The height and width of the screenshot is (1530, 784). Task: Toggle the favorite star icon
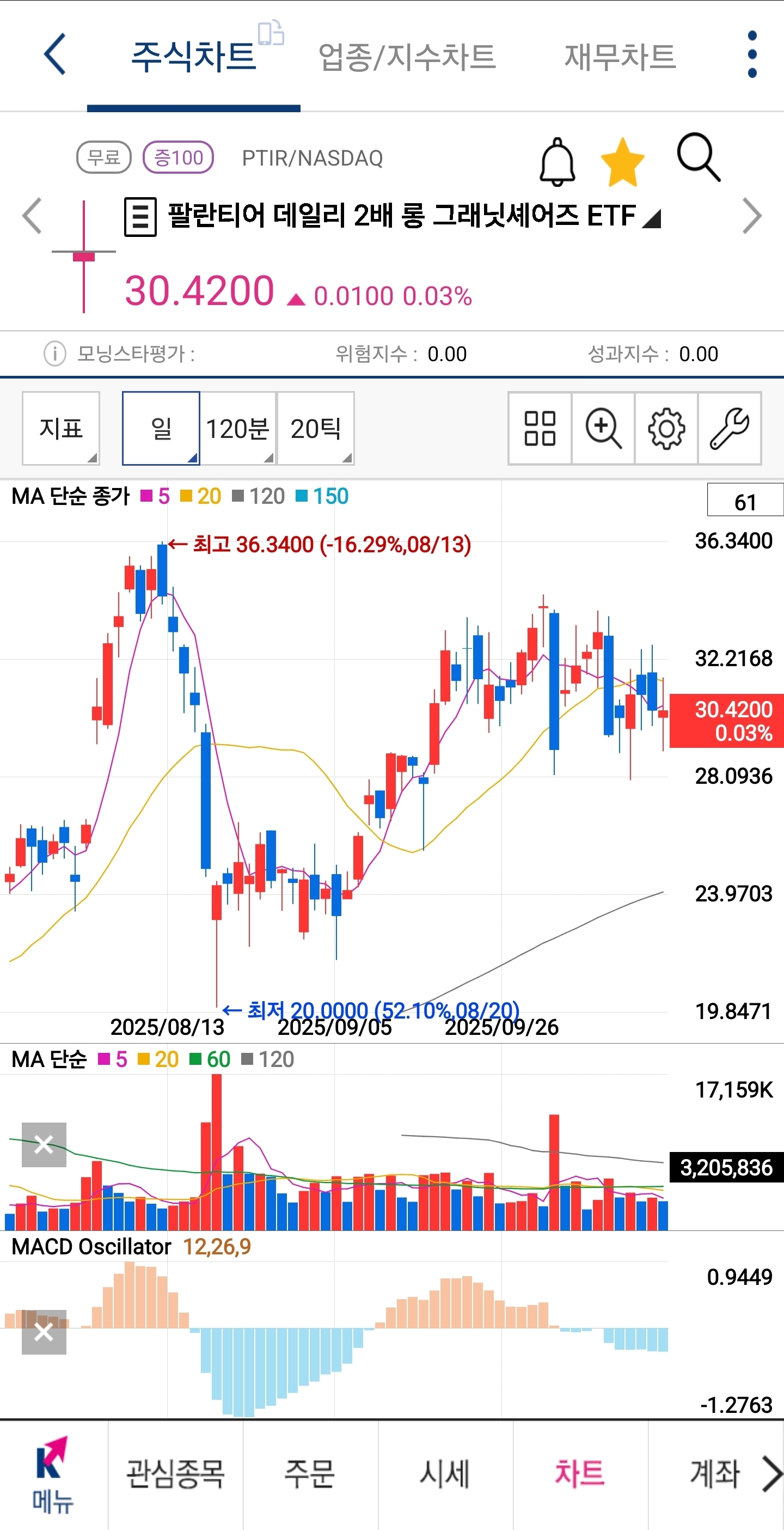[x=622, y=162]
